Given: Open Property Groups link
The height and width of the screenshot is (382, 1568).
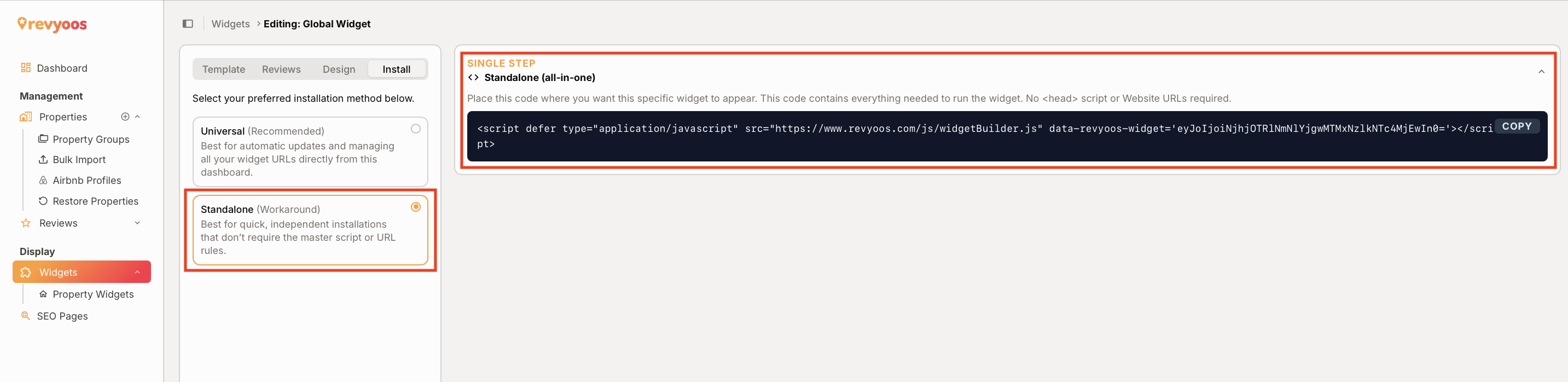Looking at the screenshot, I should coord(91,140).
